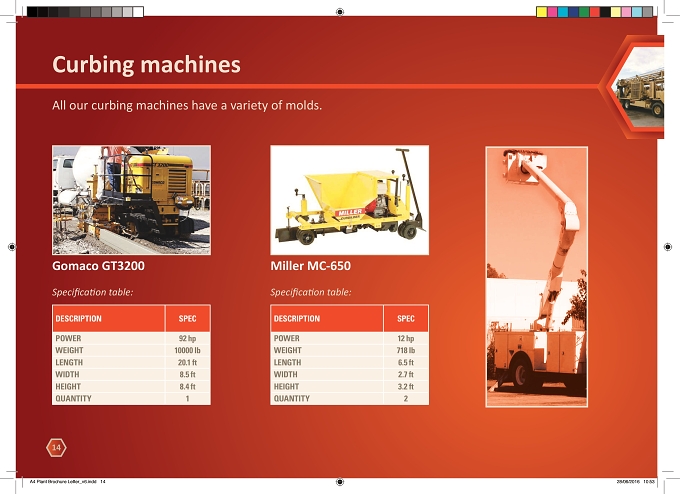680x494 pixels.
Task: Click the WIDTH row label in Miller table
Action: [x=285, y=374]
